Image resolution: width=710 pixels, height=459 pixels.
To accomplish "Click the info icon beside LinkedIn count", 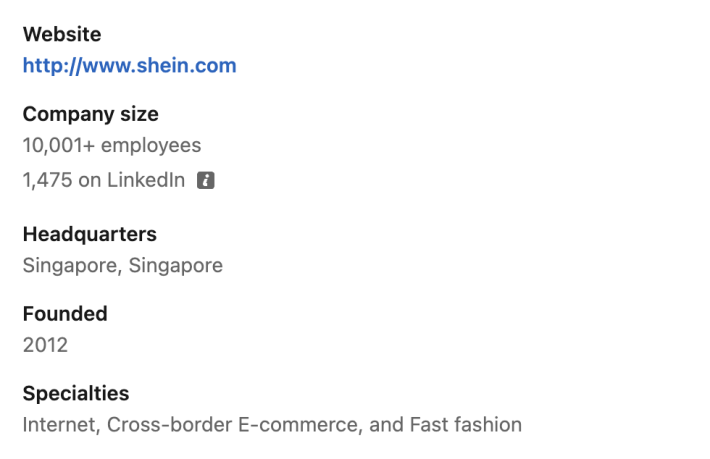I will click(206, 180).
